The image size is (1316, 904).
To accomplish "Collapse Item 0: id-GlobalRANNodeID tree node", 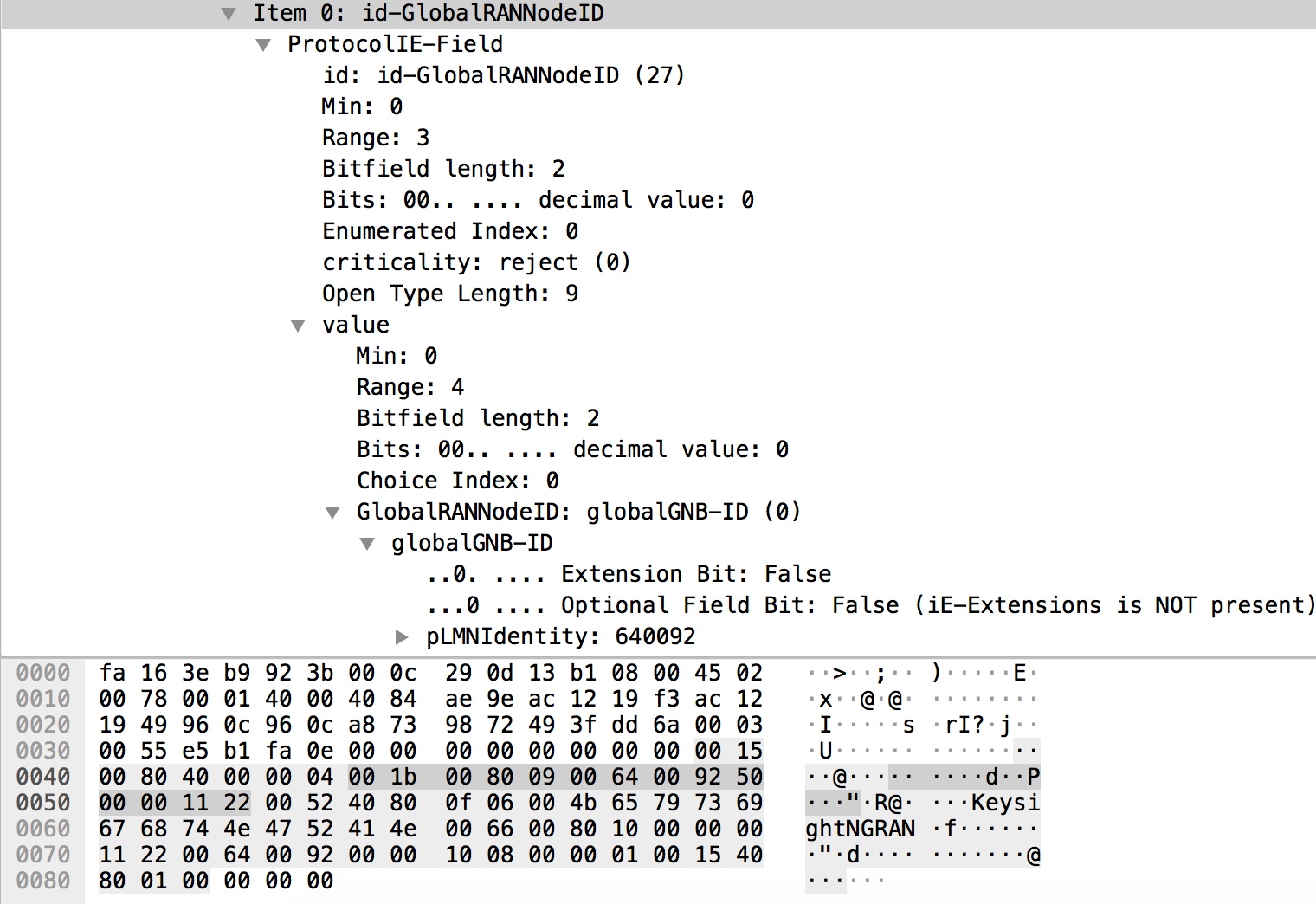I will pyautogui.click(x=229, y=14).
